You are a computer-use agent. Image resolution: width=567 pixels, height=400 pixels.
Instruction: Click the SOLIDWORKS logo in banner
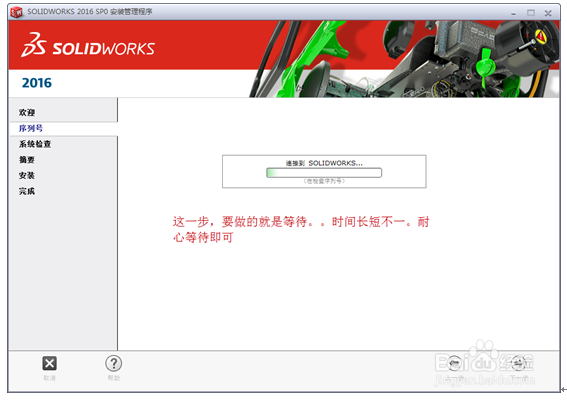coord(88,45)
